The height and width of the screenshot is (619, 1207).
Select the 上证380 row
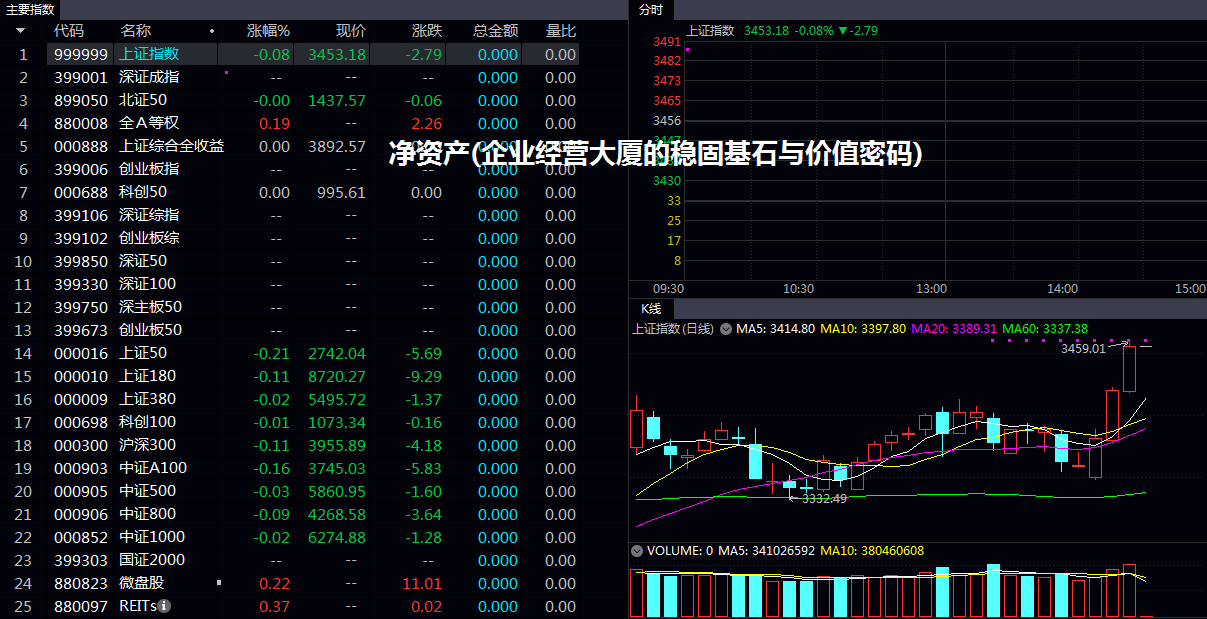tap(290, 399)
